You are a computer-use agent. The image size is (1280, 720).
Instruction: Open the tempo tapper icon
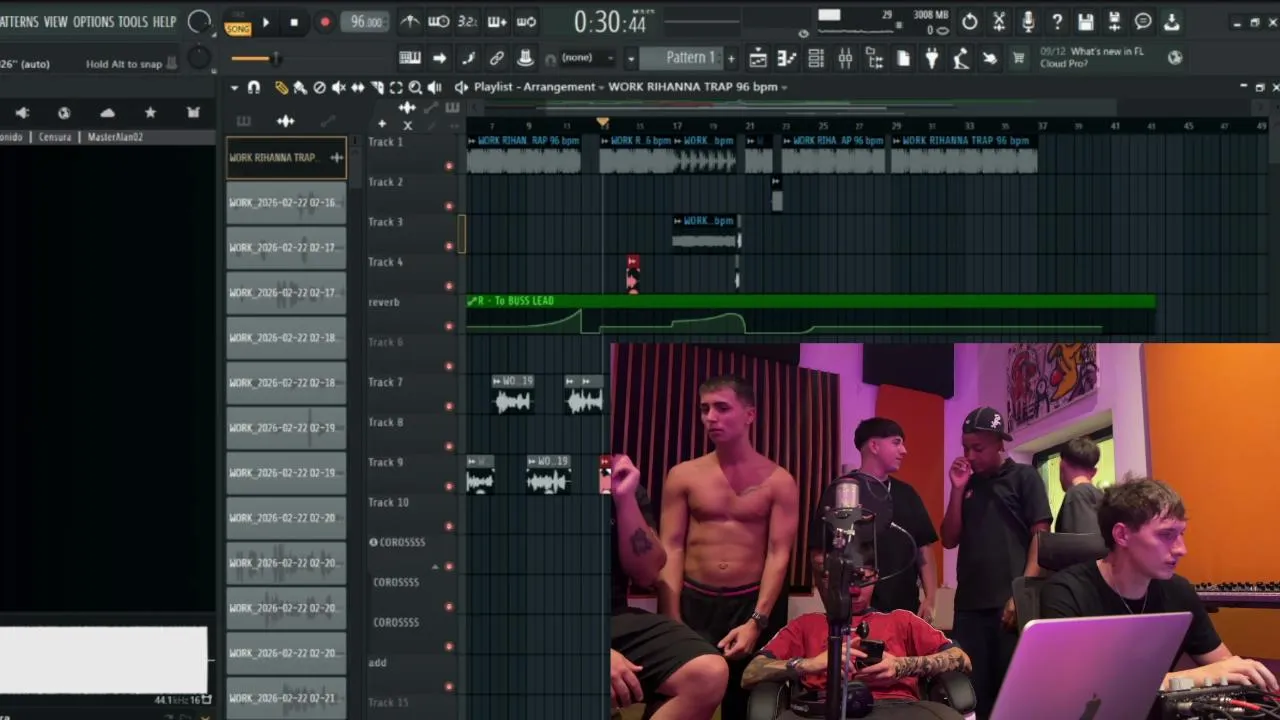961,59
